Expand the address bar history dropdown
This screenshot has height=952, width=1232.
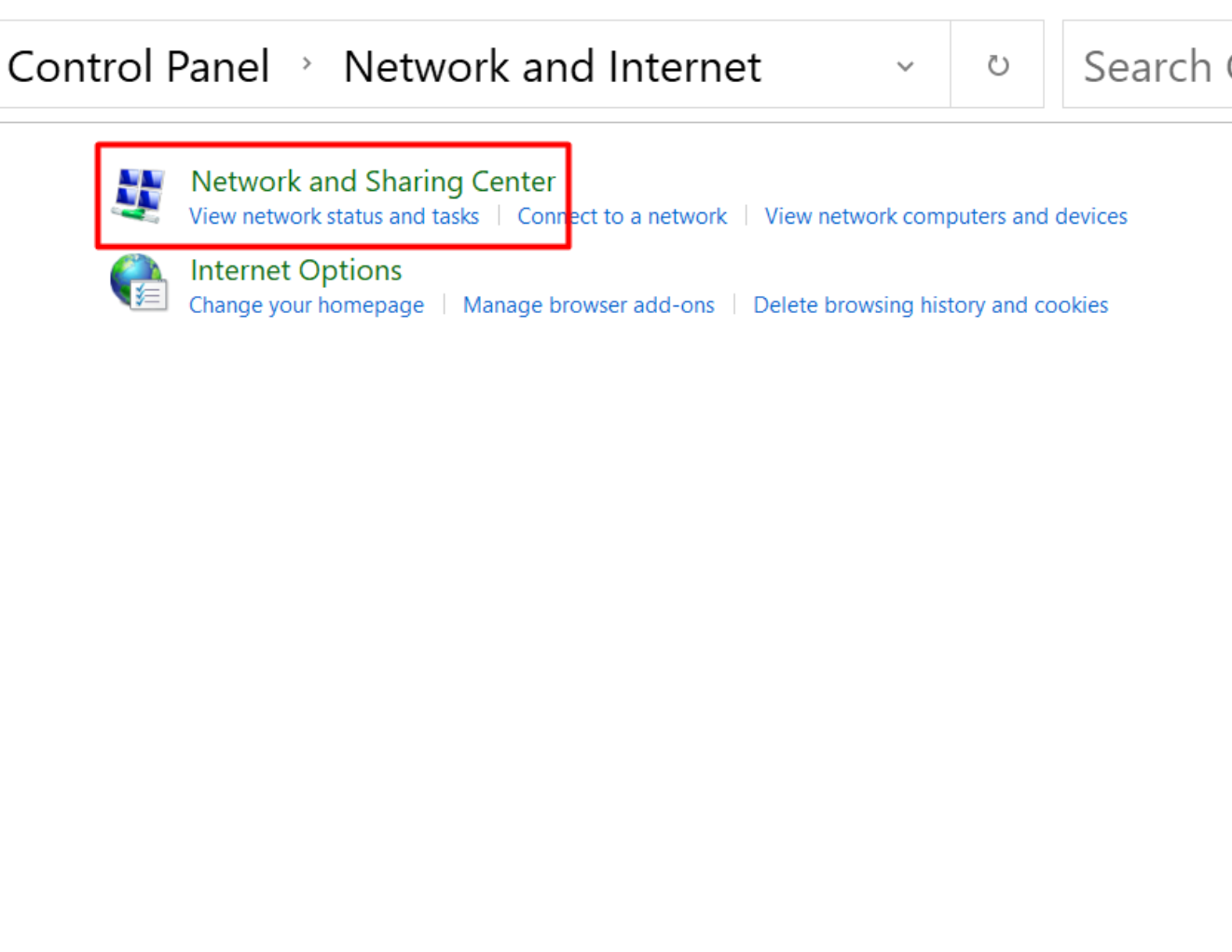click(x=904, y=66)
